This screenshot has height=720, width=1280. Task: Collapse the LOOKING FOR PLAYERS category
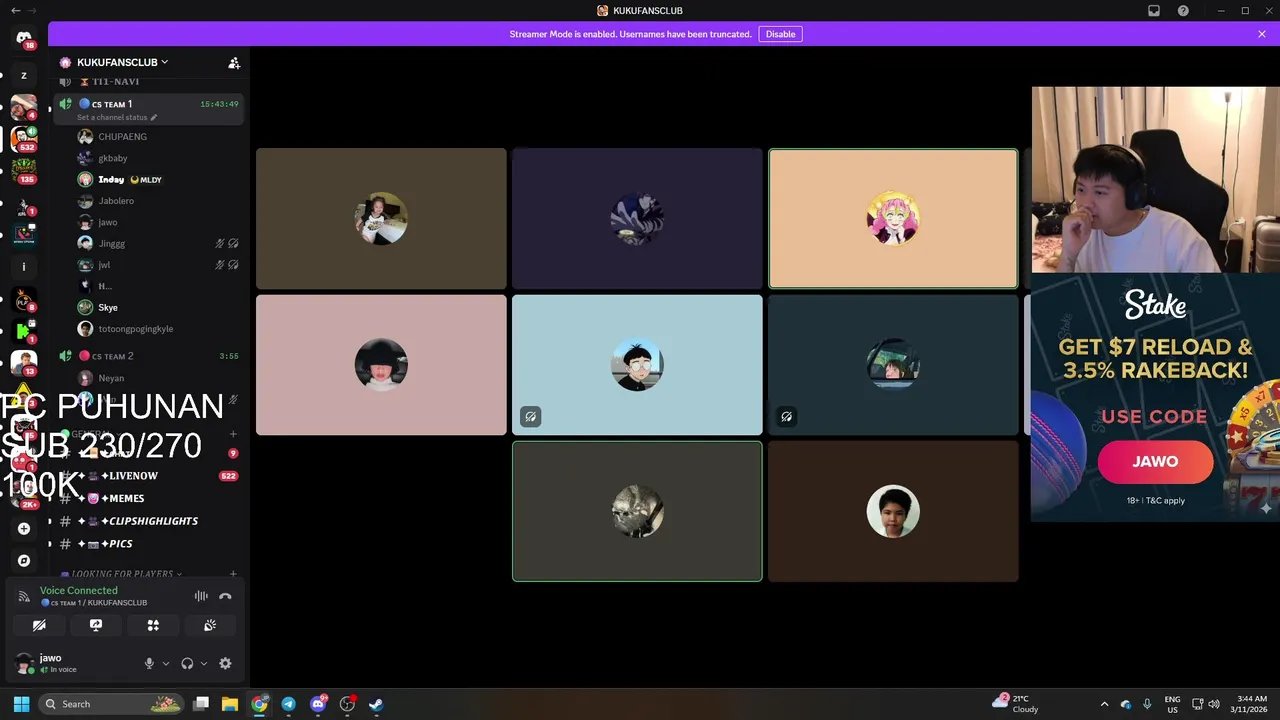coord(121,574)
